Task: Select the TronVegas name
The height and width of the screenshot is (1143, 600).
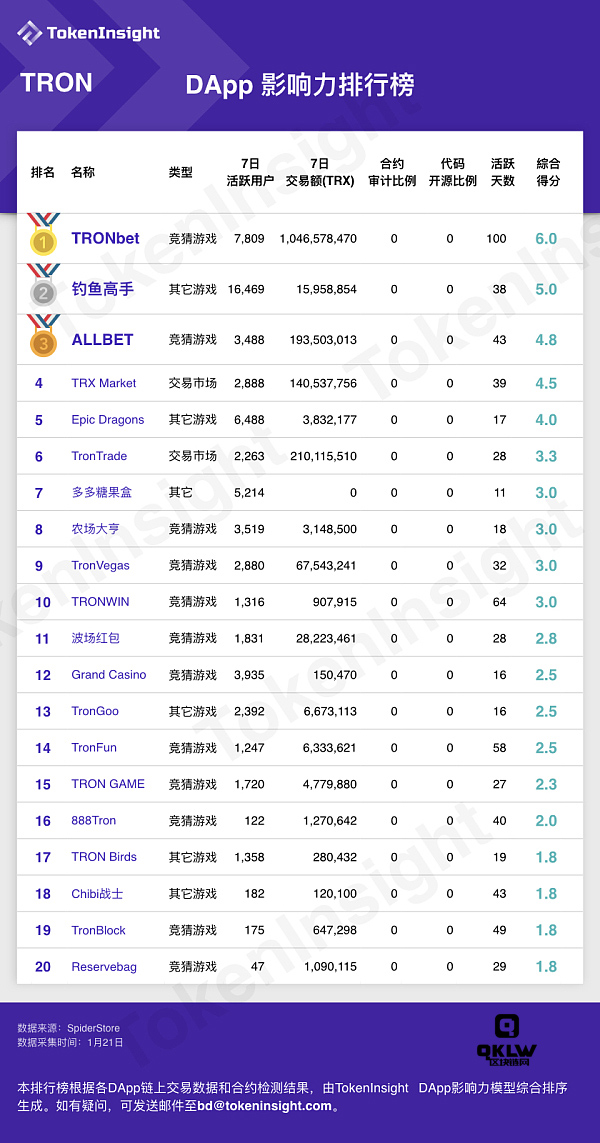Action: pos(100,566)
